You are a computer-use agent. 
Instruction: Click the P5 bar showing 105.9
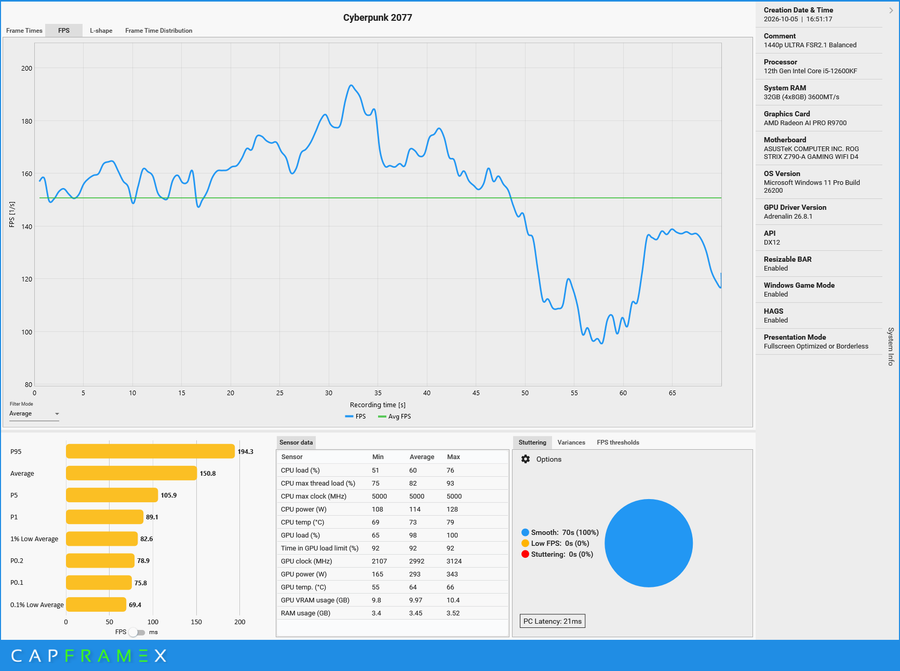pyautogui.click(x=112, y=495)
